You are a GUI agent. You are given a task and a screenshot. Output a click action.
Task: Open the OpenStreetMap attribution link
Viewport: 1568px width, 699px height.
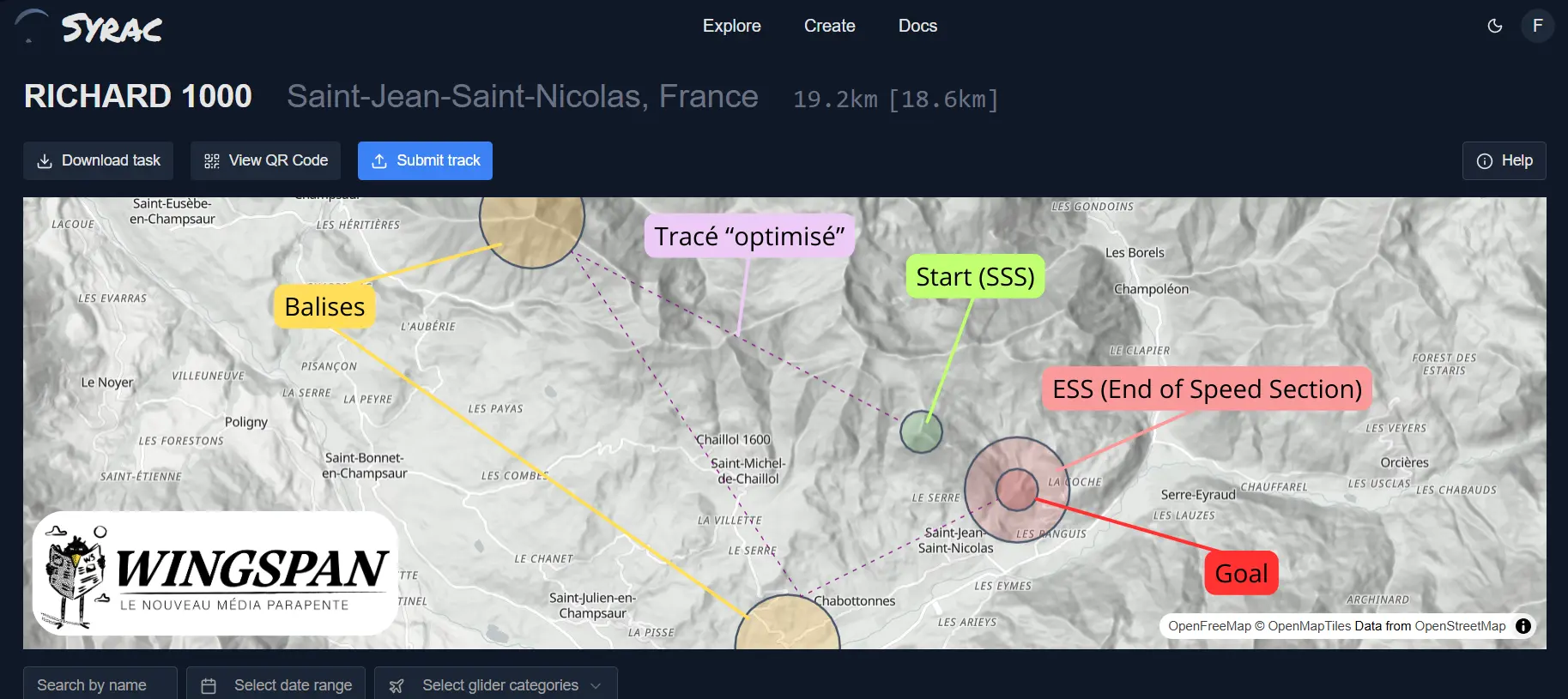click(x=1460, y=626)
